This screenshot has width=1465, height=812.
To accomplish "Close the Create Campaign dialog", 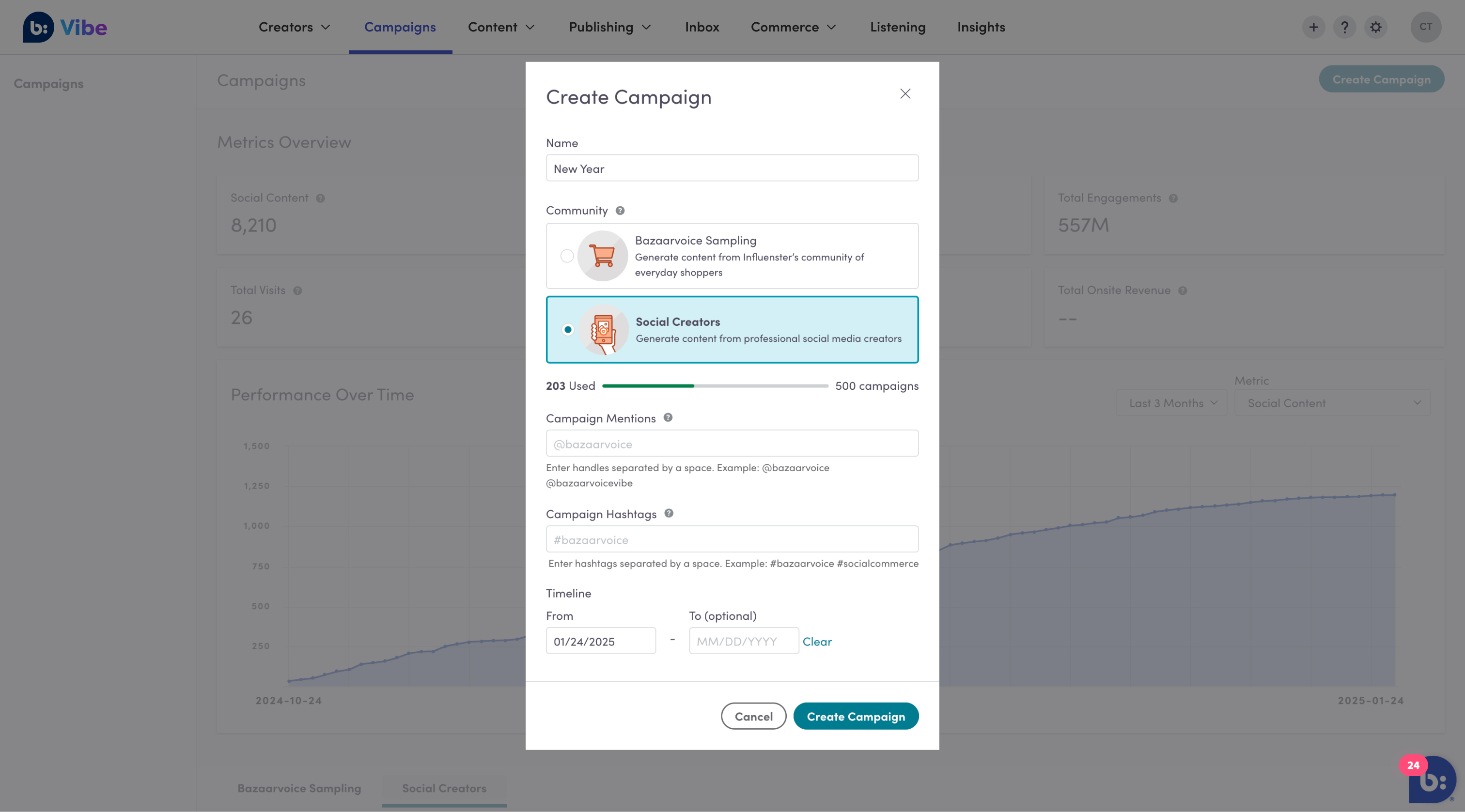I will coord(905,94).
